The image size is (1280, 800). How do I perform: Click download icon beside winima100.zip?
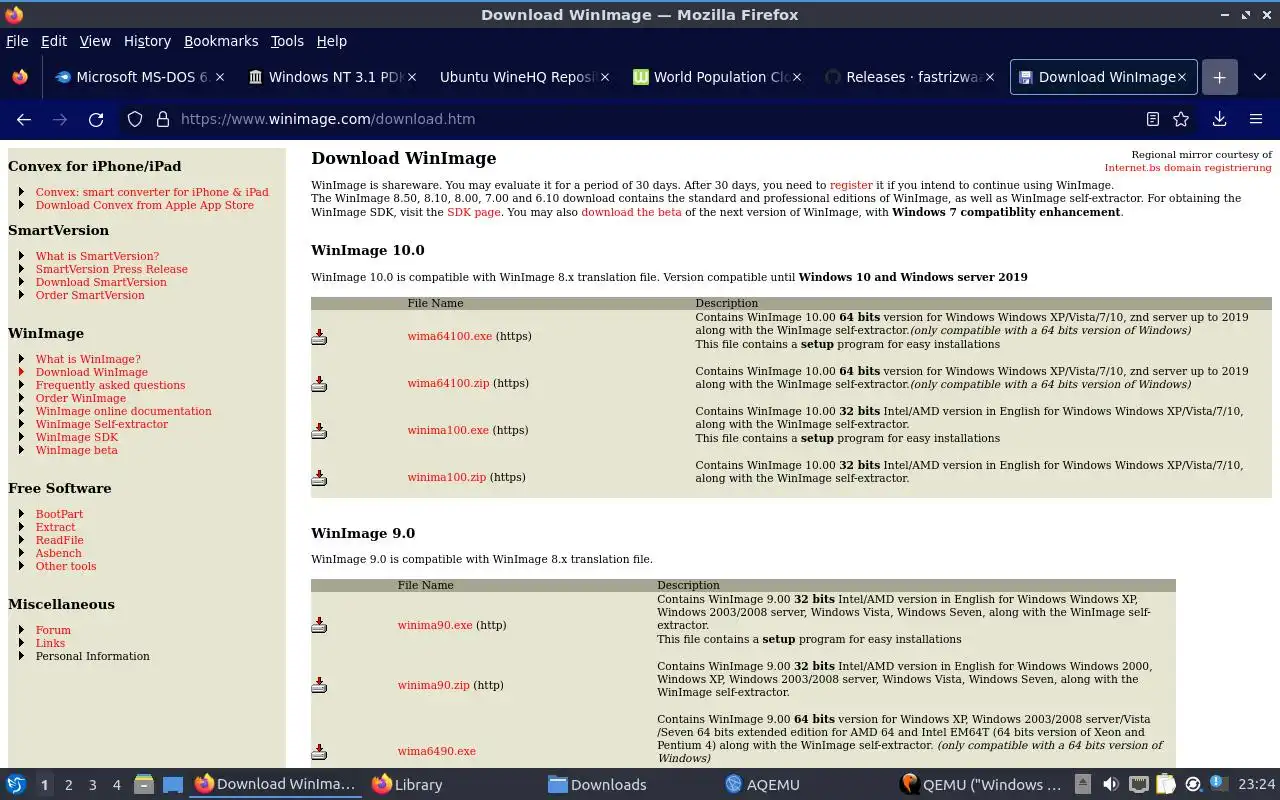tap(319, 477)
